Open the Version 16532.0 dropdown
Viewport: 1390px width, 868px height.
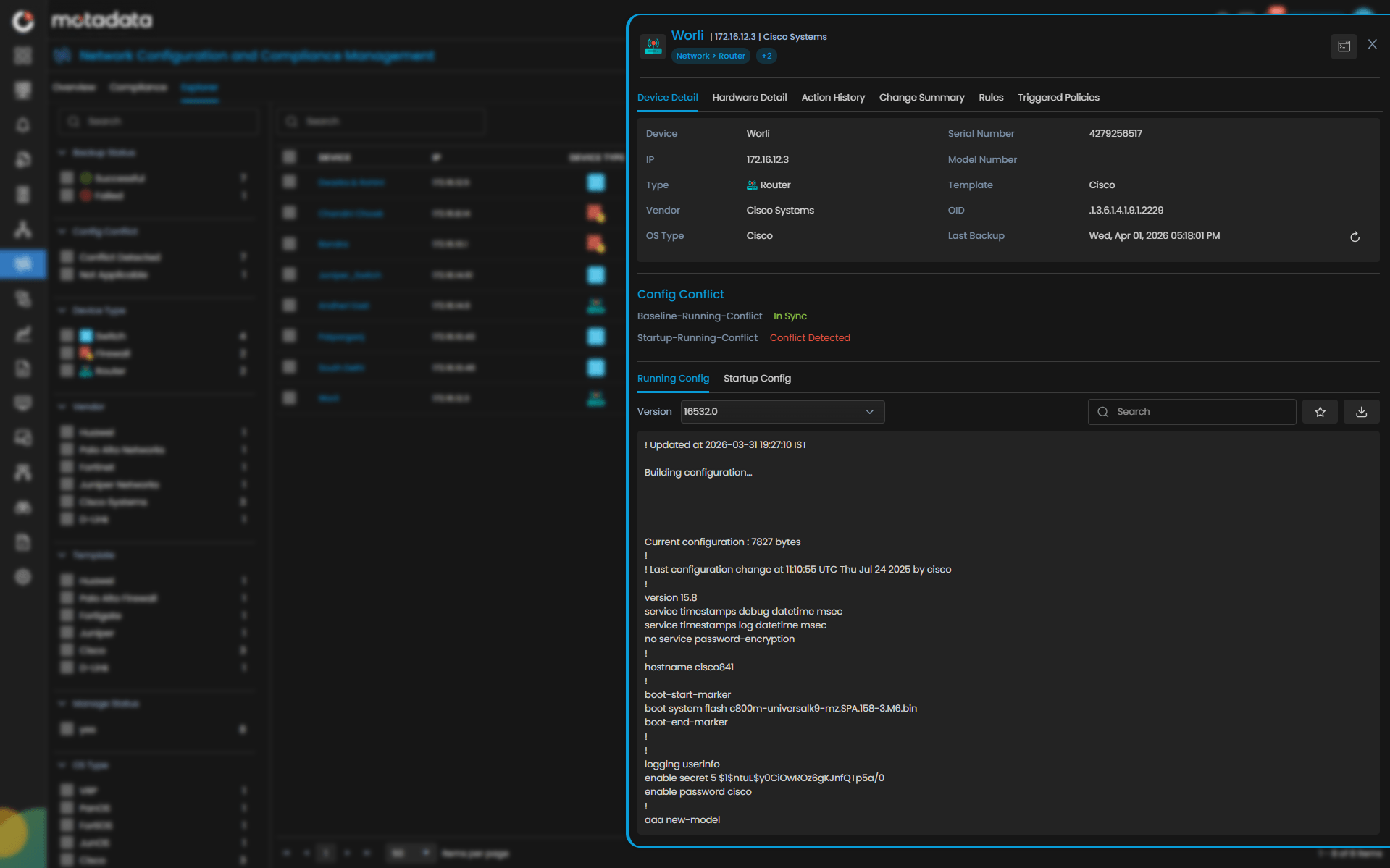tap(782, 412)
